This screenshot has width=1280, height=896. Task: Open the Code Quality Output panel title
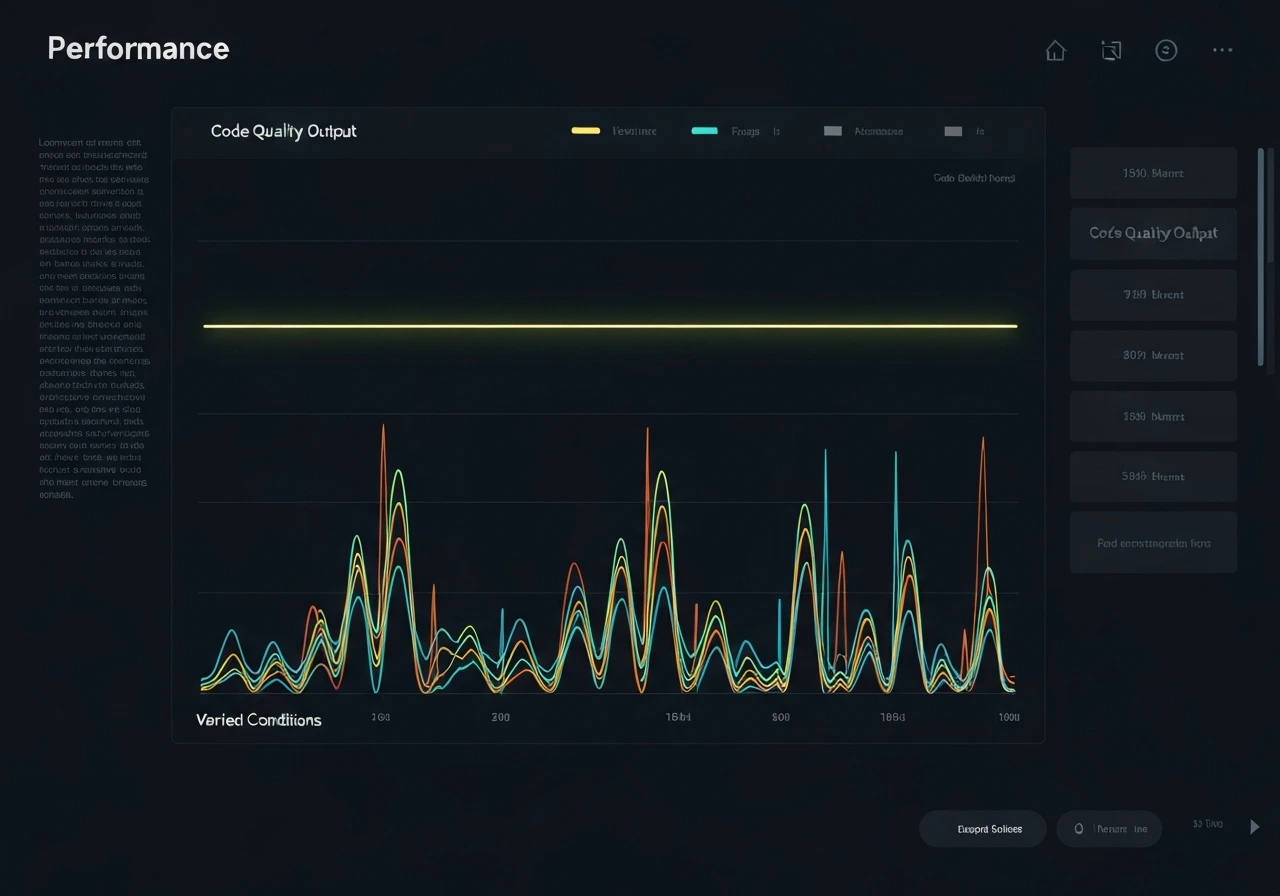[283, 131]
